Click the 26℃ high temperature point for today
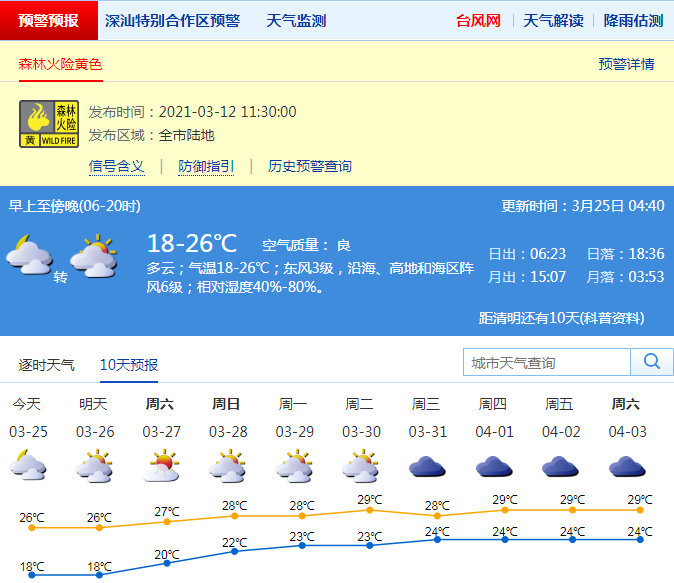The image size is (674, 583). tap(31, 527)
